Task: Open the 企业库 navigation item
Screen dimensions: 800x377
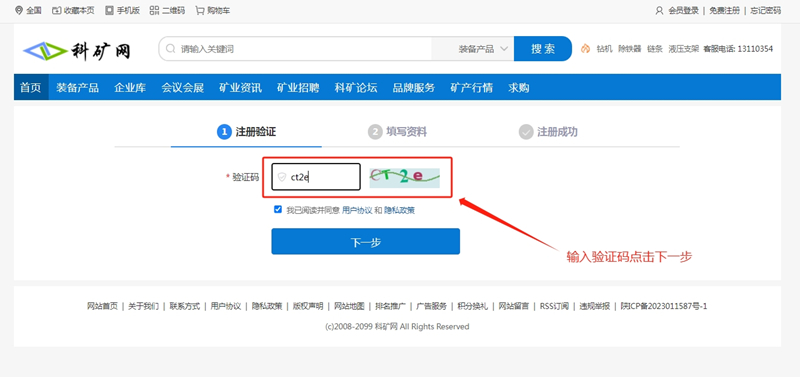Action: point(130,87)
